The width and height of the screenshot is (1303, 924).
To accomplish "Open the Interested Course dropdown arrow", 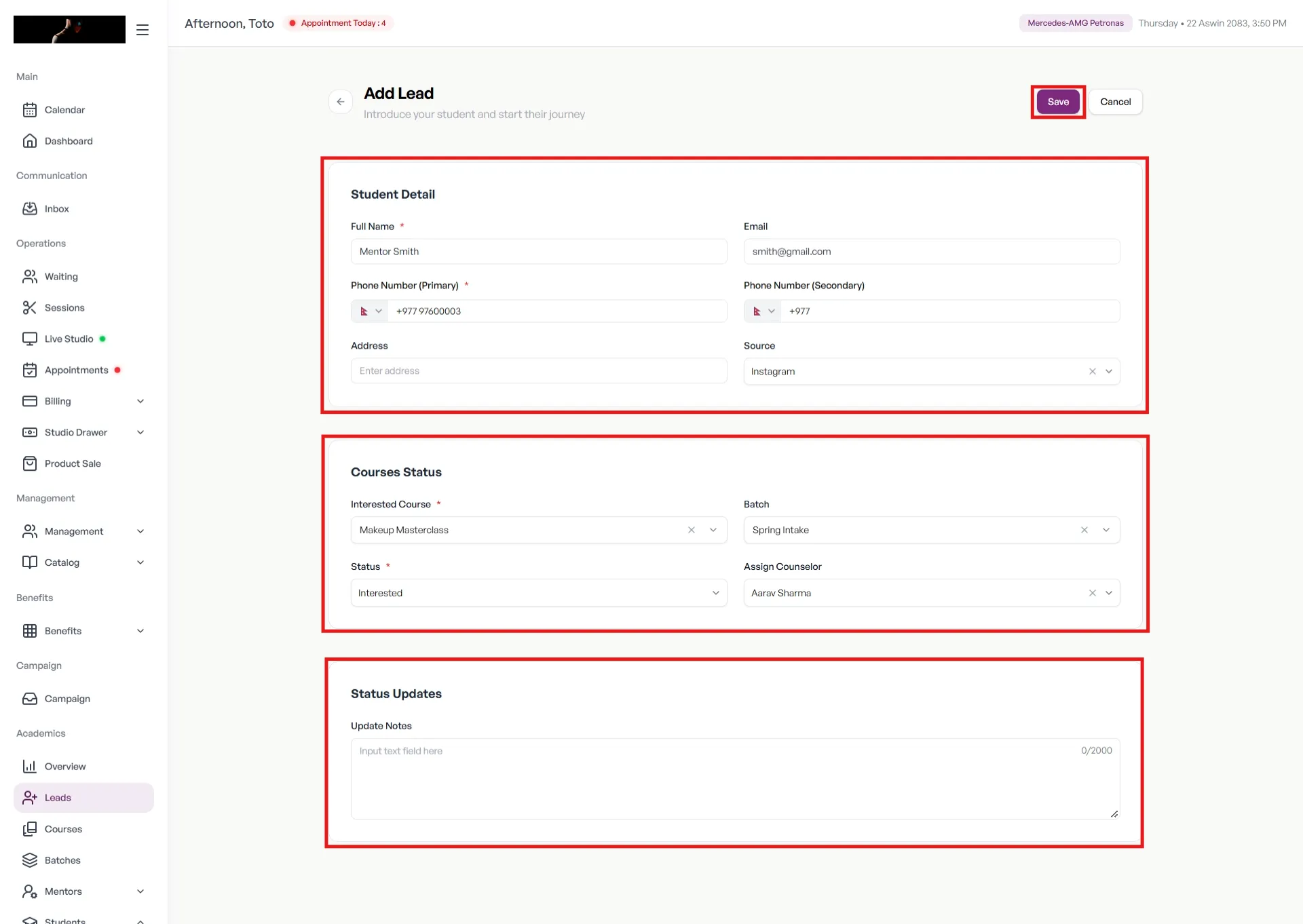I will coord(713,531).
